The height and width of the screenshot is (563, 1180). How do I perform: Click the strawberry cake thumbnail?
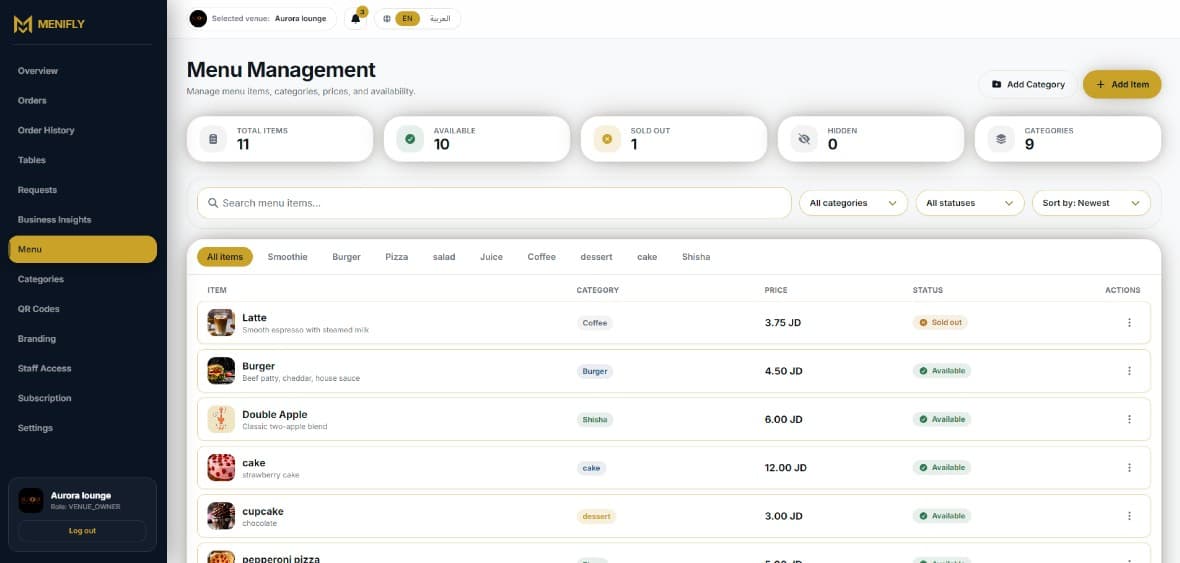click(x=221, y=467)
